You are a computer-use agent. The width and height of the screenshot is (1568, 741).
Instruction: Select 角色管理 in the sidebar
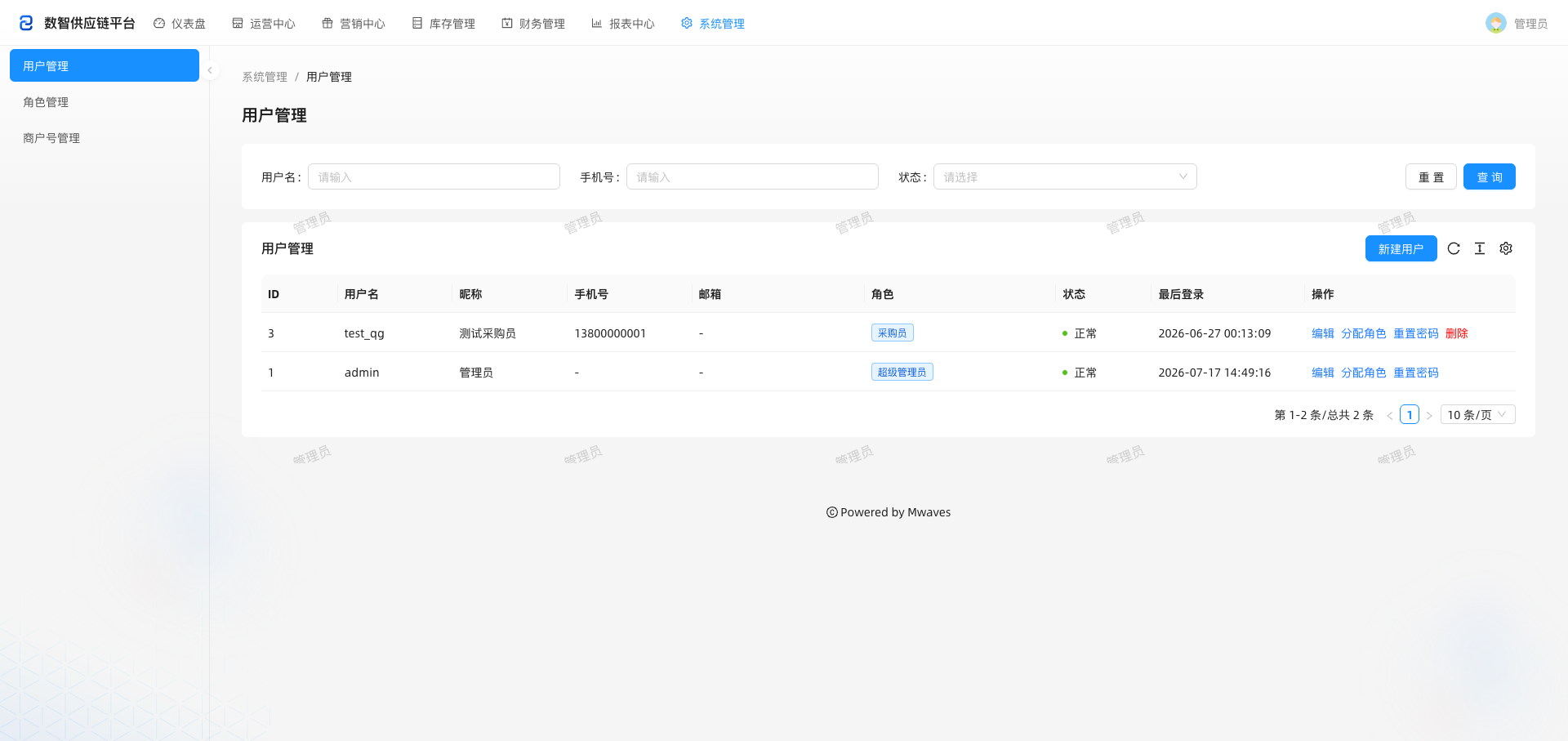pyautogui.click(x=105, y=101)
